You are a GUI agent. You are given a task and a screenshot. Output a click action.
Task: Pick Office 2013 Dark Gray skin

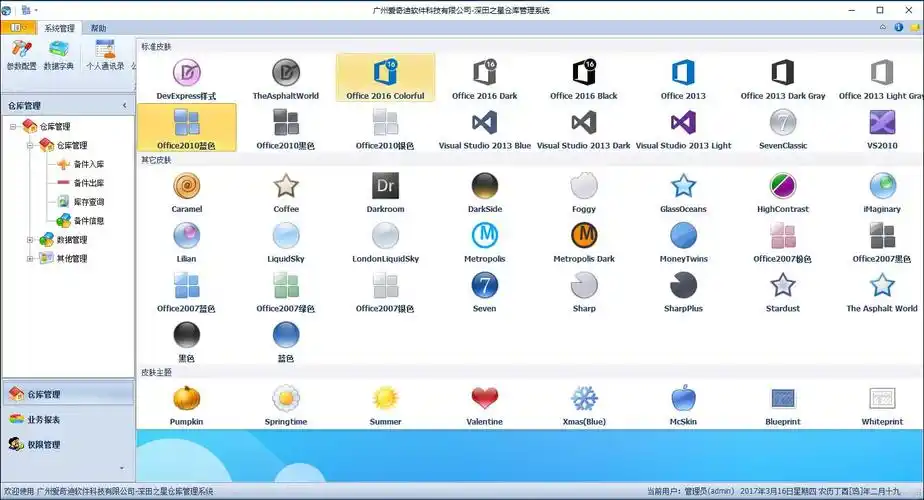pyautogui.click(x=783, y=78)
